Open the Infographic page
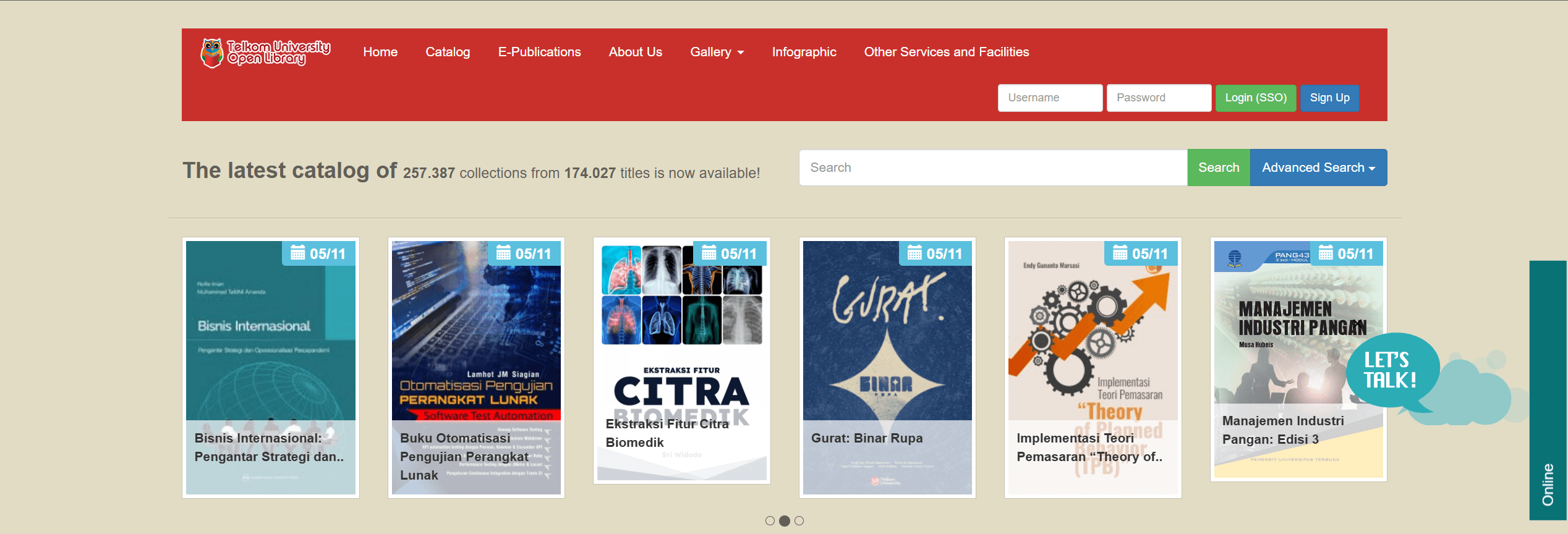Image resolution: width=1568 pixels, height=534 pixels. 804,52
